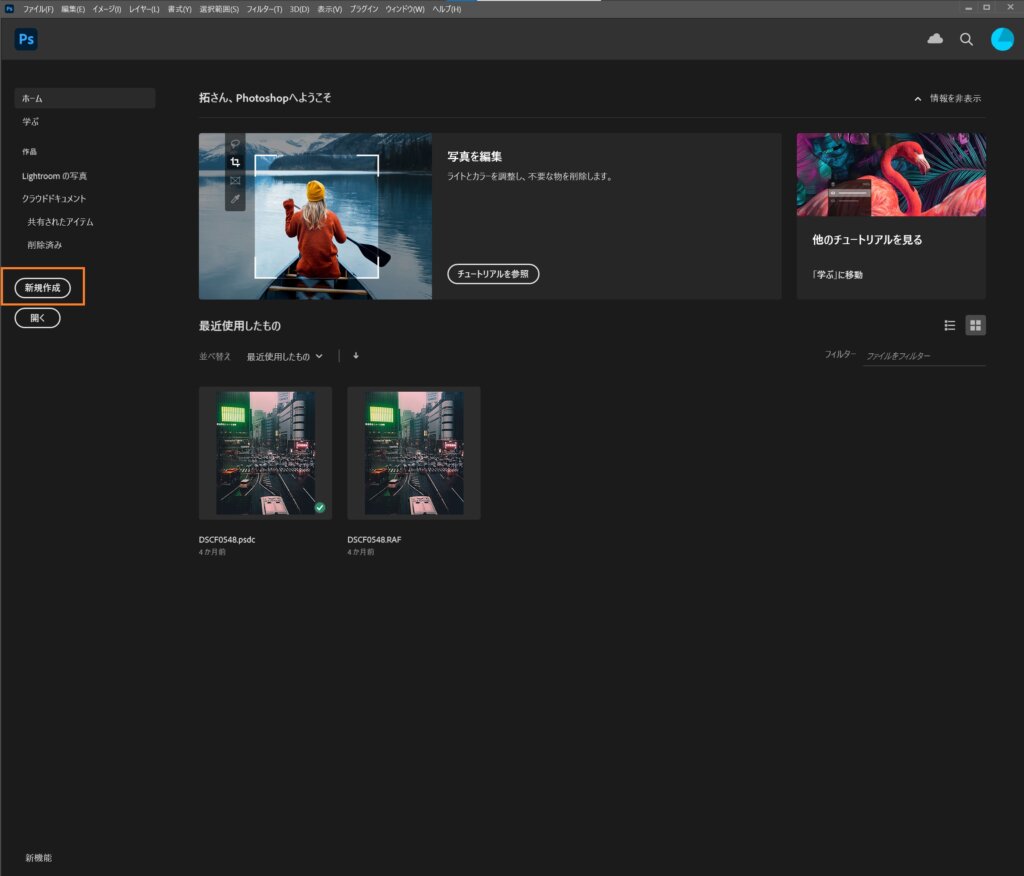Open the ファイル(F) menu

pos(39,9)
